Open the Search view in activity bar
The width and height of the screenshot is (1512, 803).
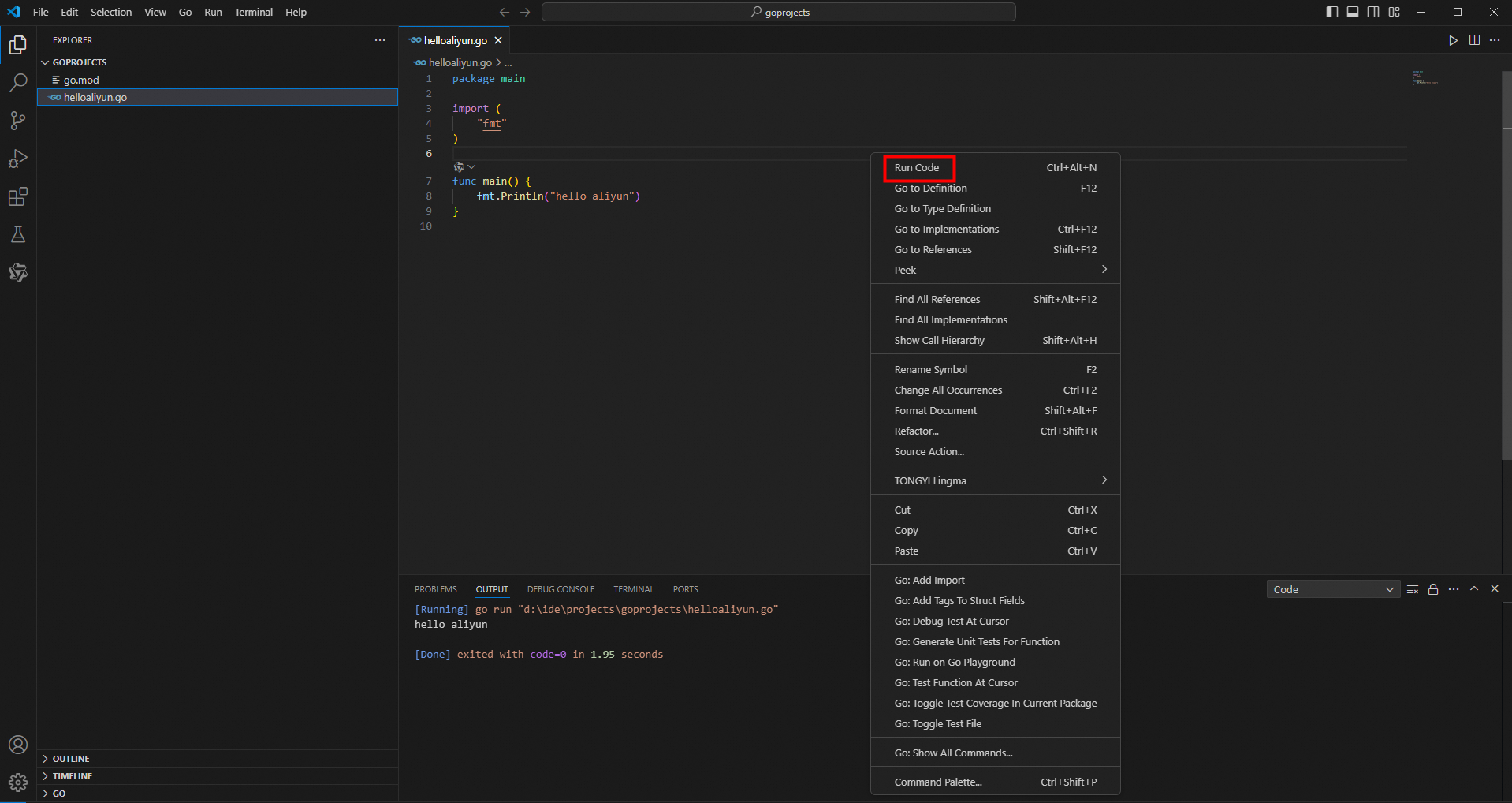[18, 83]
